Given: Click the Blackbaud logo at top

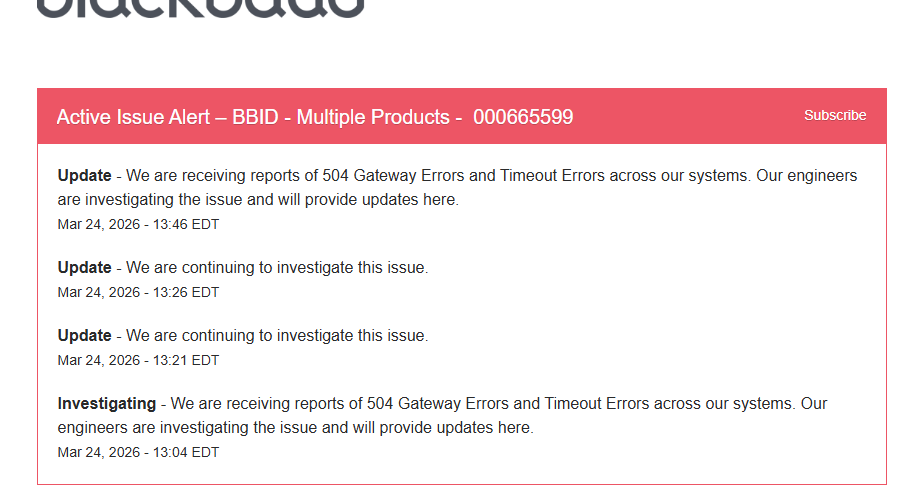Looking at the screenshot, I should (200, 8).
